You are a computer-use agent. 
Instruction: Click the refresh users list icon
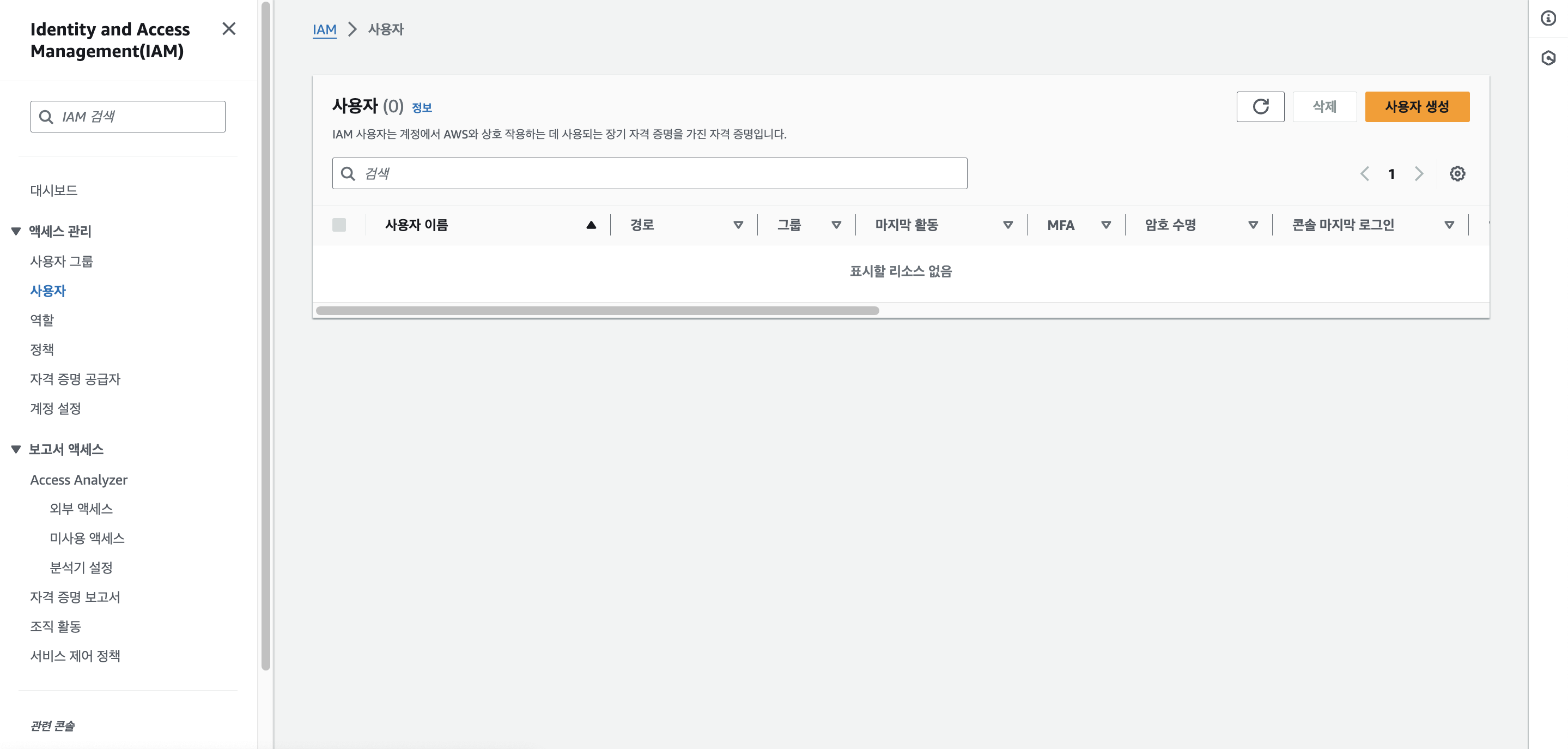click(1260, 106)
